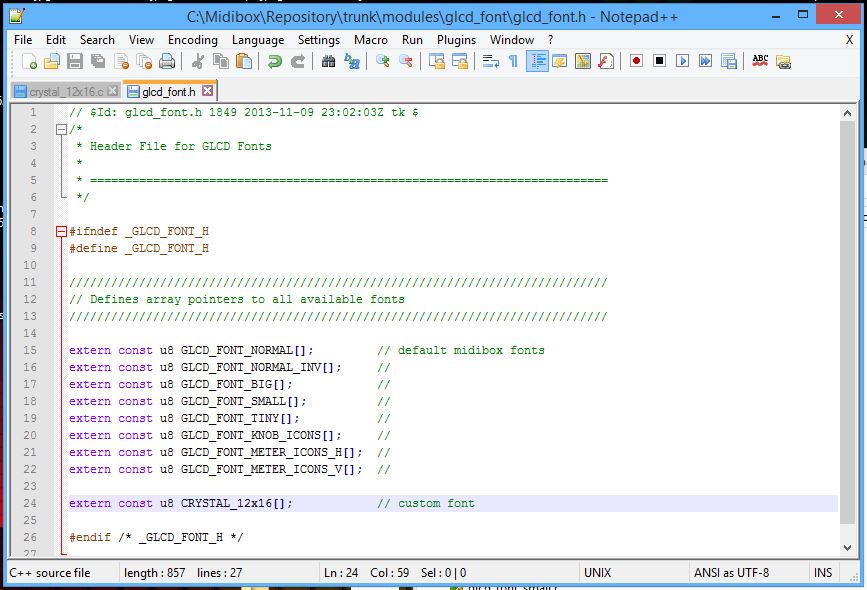Collapse the comment block fold at line 2
Screen dimensions: 867x590
click(61, 129)
